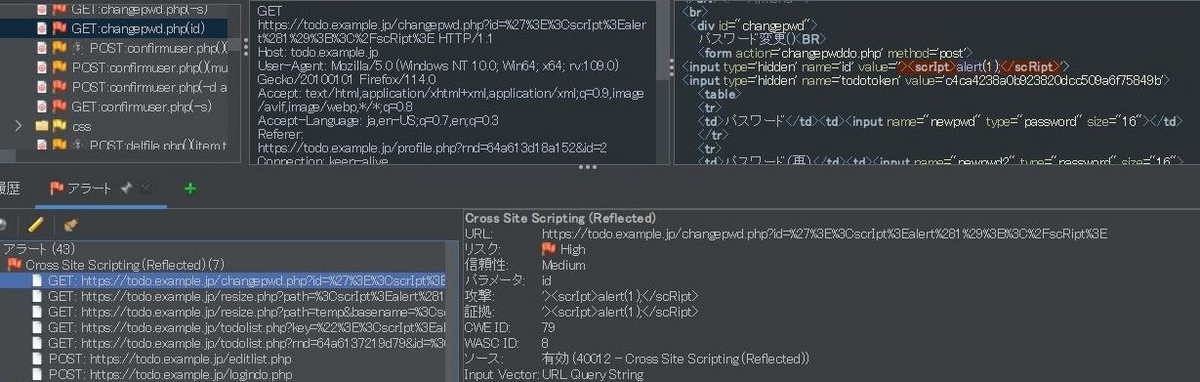Click the パラメータ value id
The height and width of the screenshot is (382, 1200).
(x=547, y=281)
